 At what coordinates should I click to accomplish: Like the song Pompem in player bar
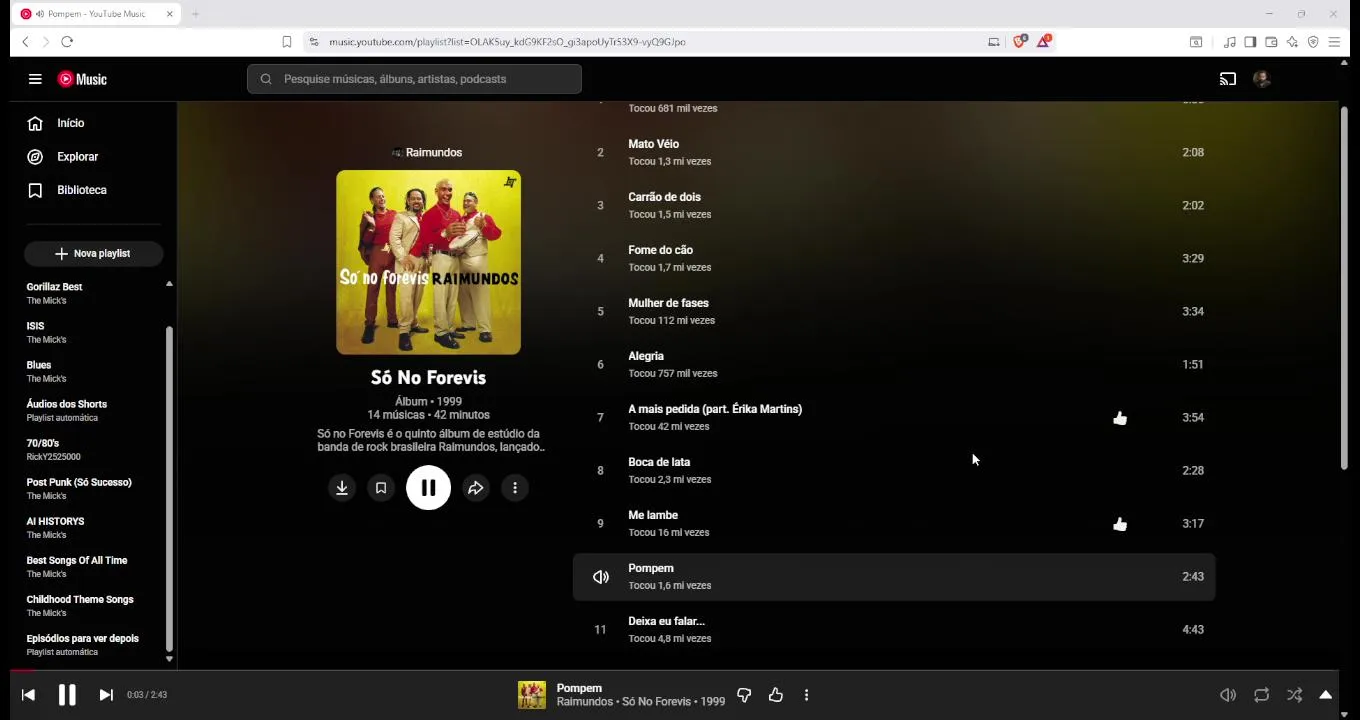tap(776, 695)
